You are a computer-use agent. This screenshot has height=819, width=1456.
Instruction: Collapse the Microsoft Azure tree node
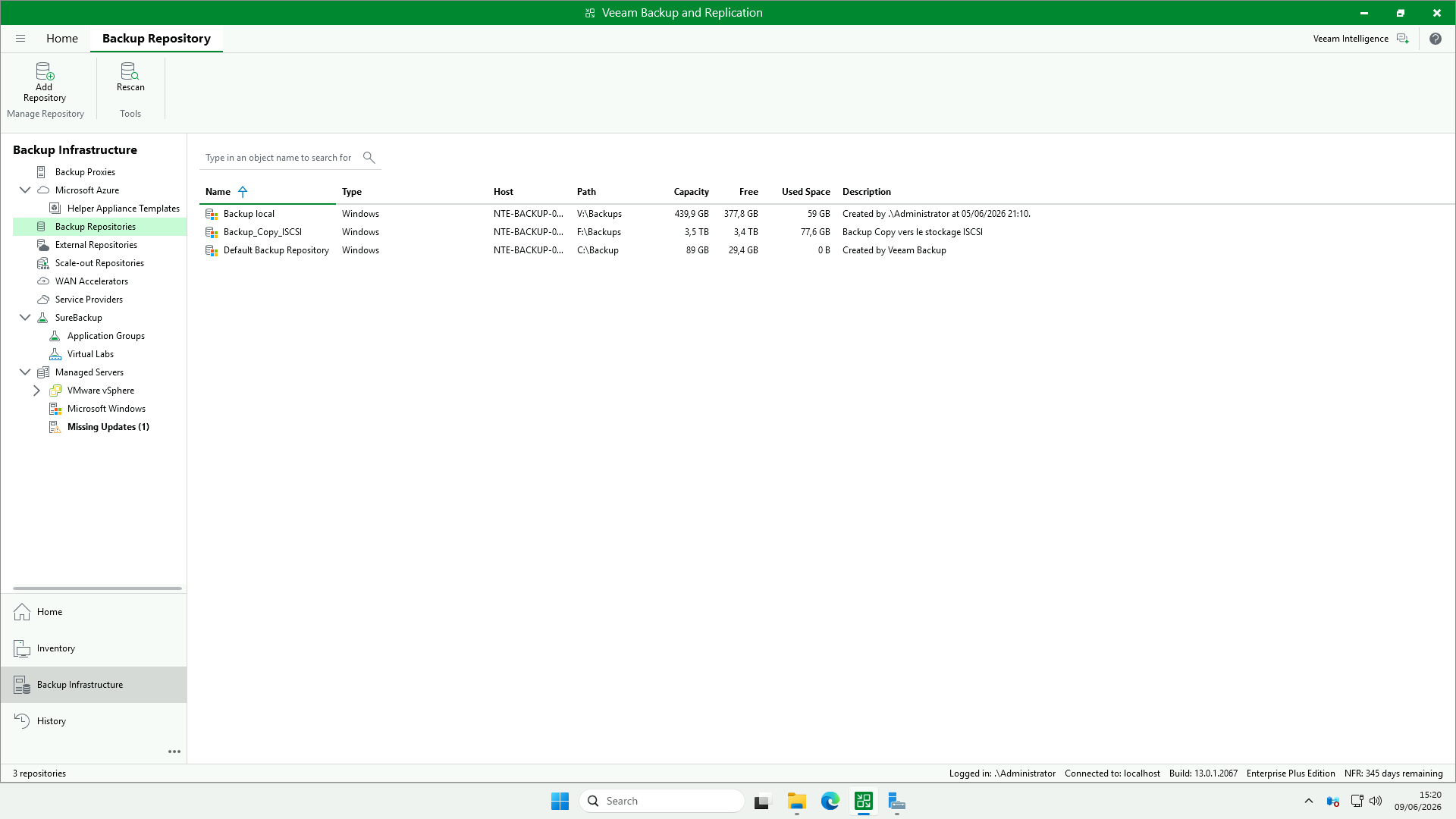click(x=25, y=190)
